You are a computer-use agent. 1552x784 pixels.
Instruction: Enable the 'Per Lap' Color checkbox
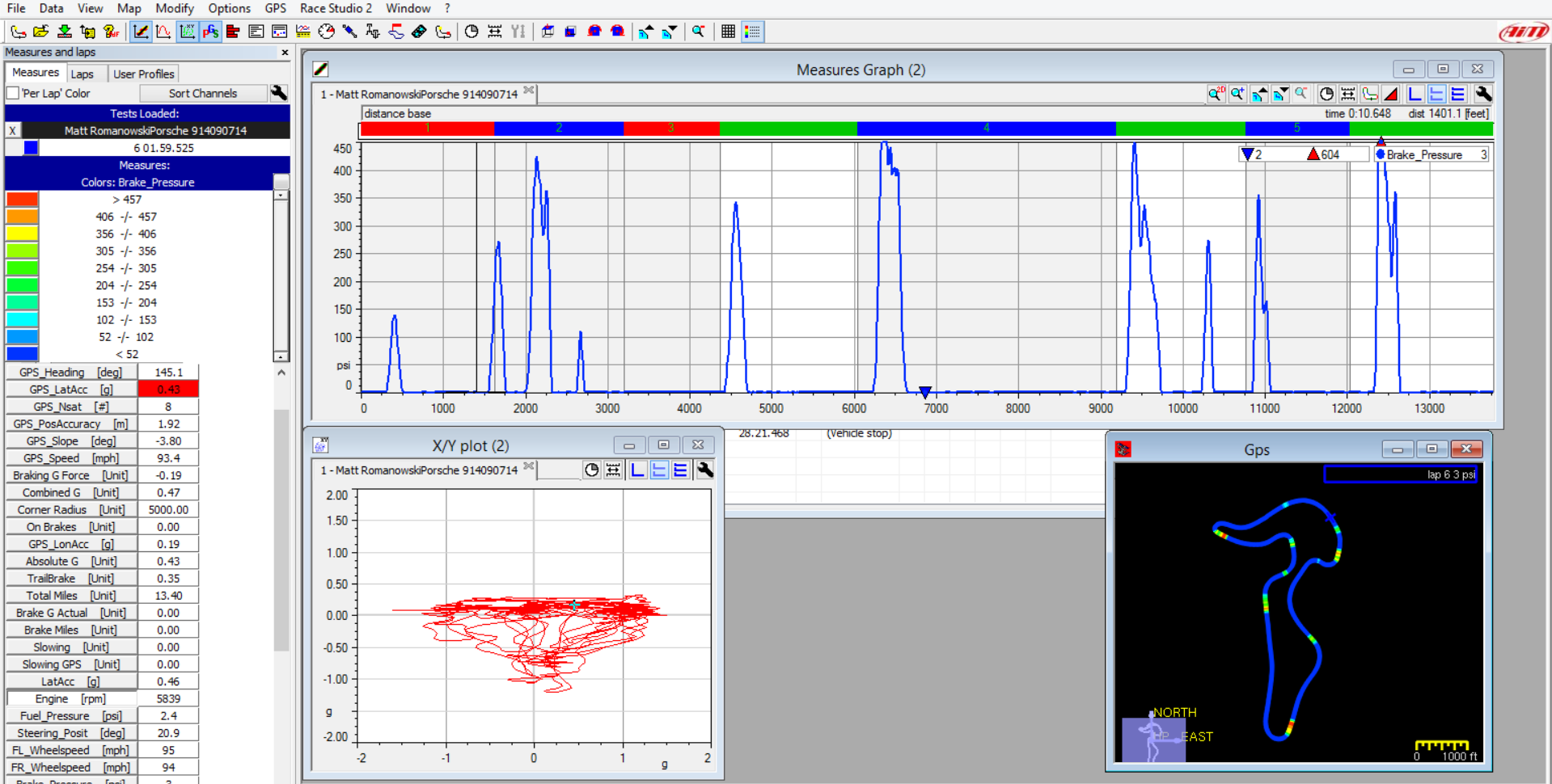tap(14, 93)
